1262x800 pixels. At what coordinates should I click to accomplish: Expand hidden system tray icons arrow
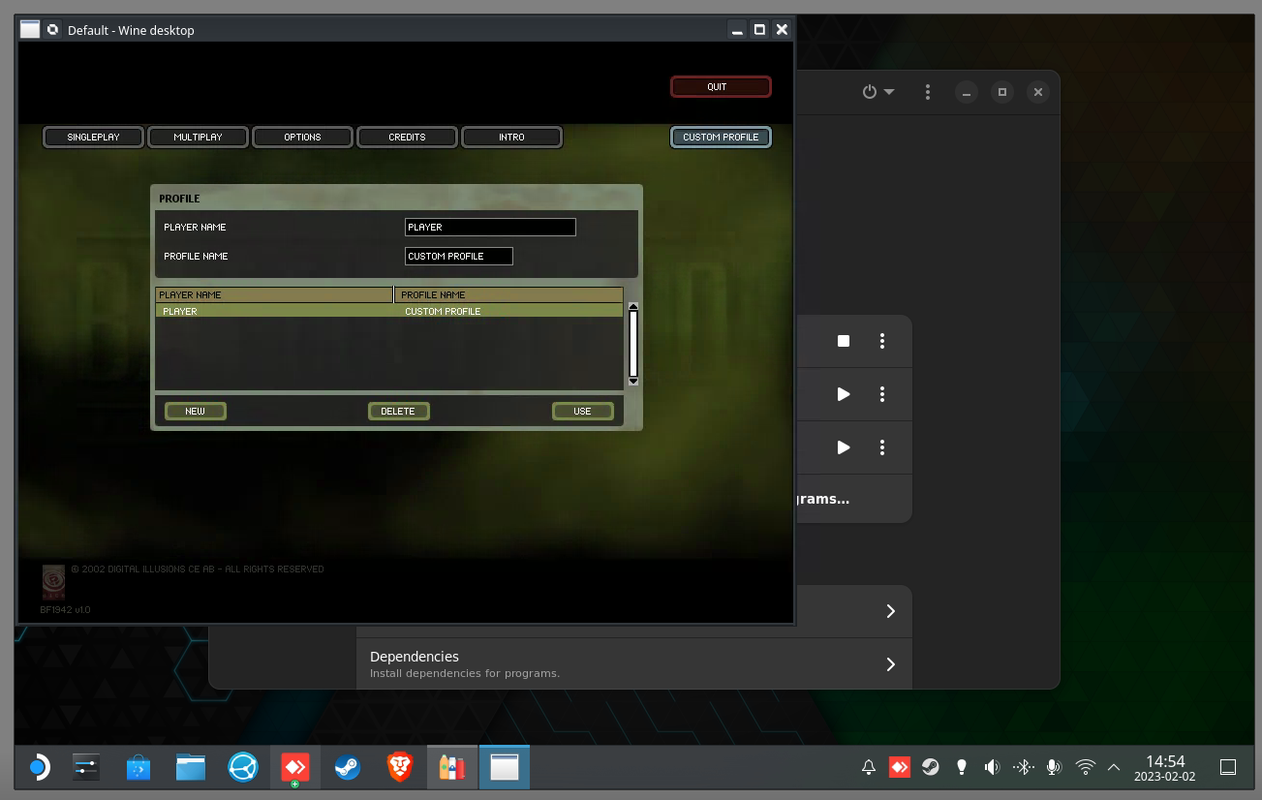[1114, 768]
